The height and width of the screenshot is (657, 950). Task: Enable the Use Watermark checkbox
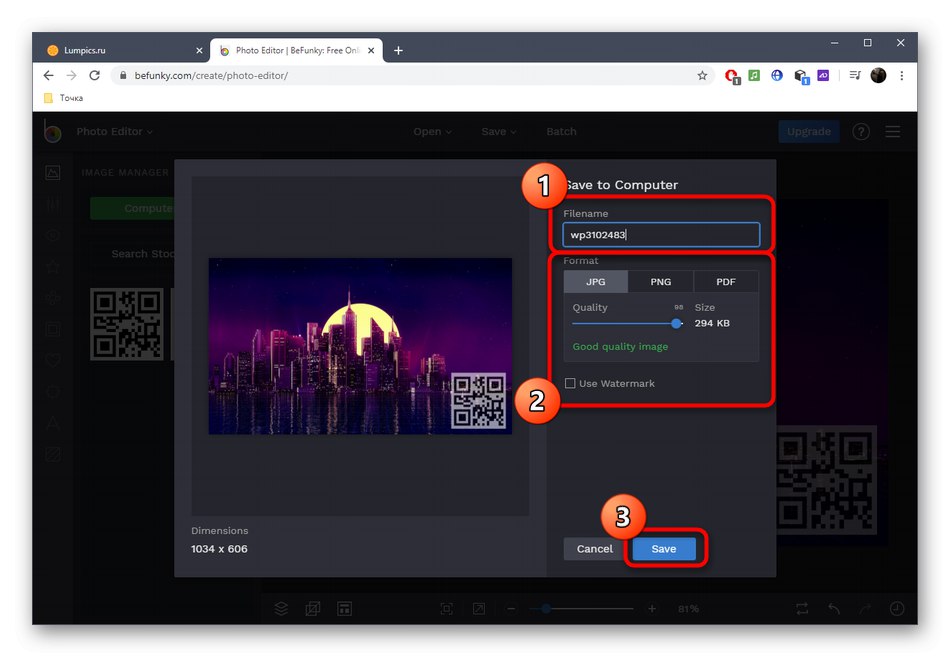570,383
